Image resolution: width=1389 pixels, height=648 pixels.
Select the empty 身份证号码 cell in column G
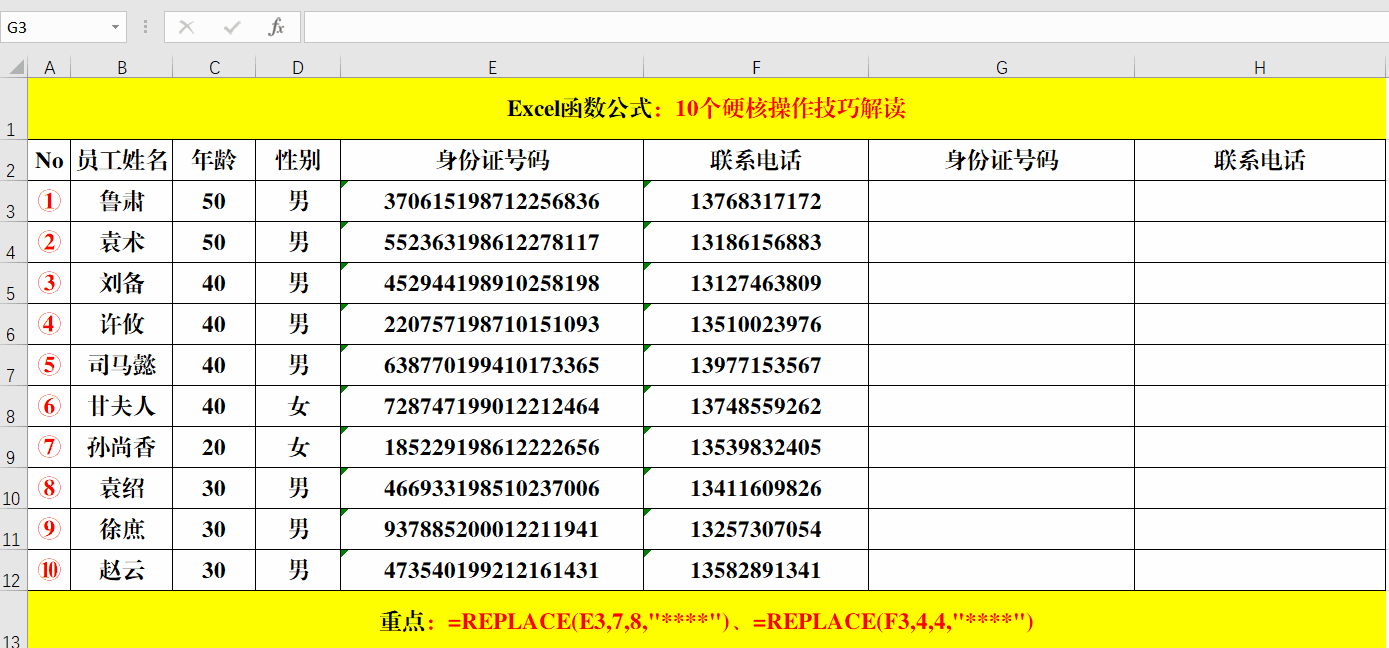point(1000,160)
